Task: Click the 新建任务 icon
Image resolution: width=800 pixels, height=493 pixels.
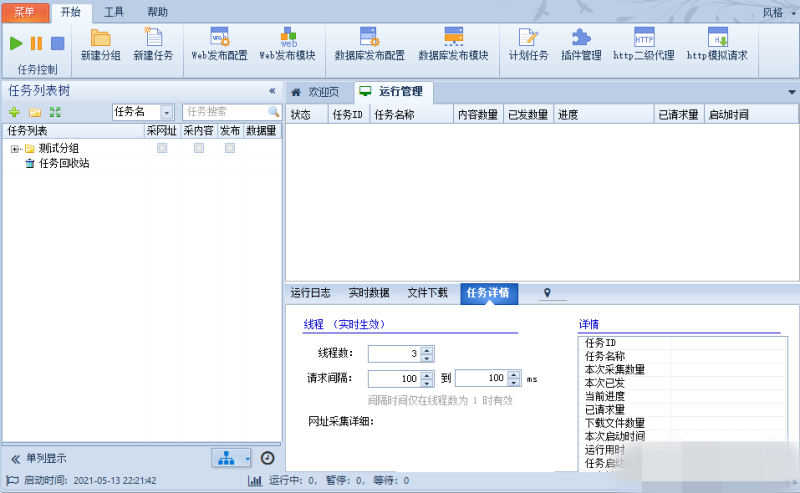Action: tap(152, 39)
